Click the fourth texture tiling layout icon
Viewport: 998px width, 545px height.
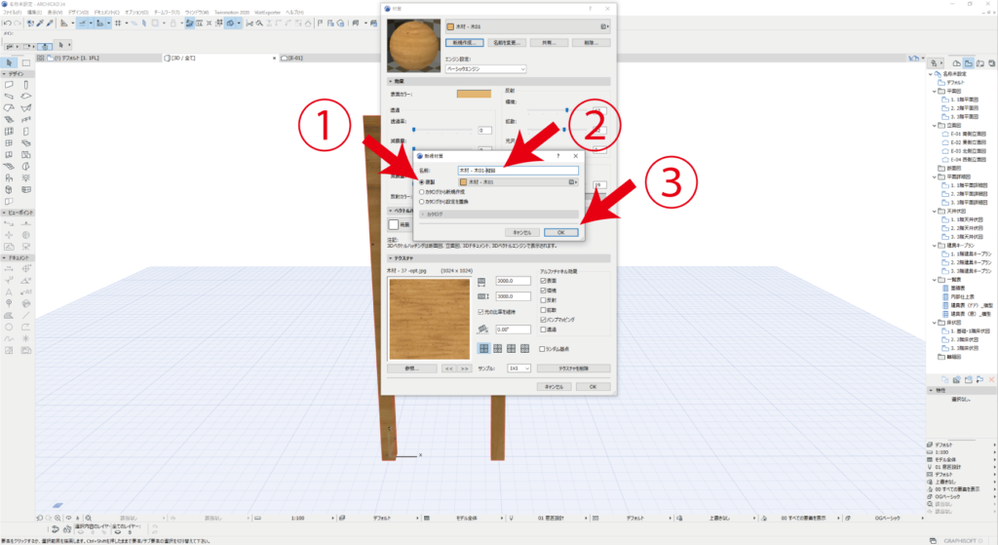coord(524,348)
